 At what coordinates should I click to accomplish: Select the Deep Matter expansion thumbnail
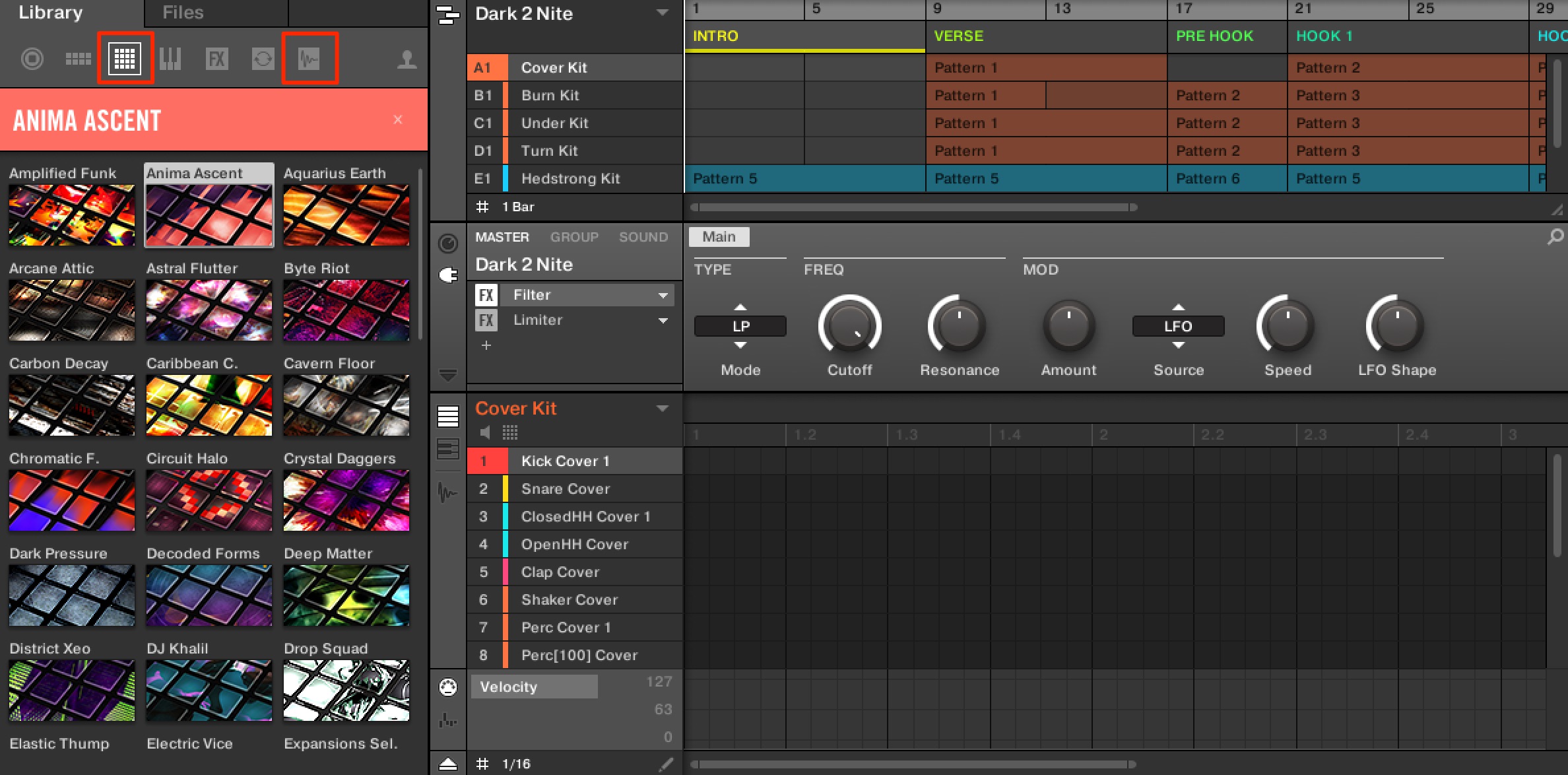(346, 595)
